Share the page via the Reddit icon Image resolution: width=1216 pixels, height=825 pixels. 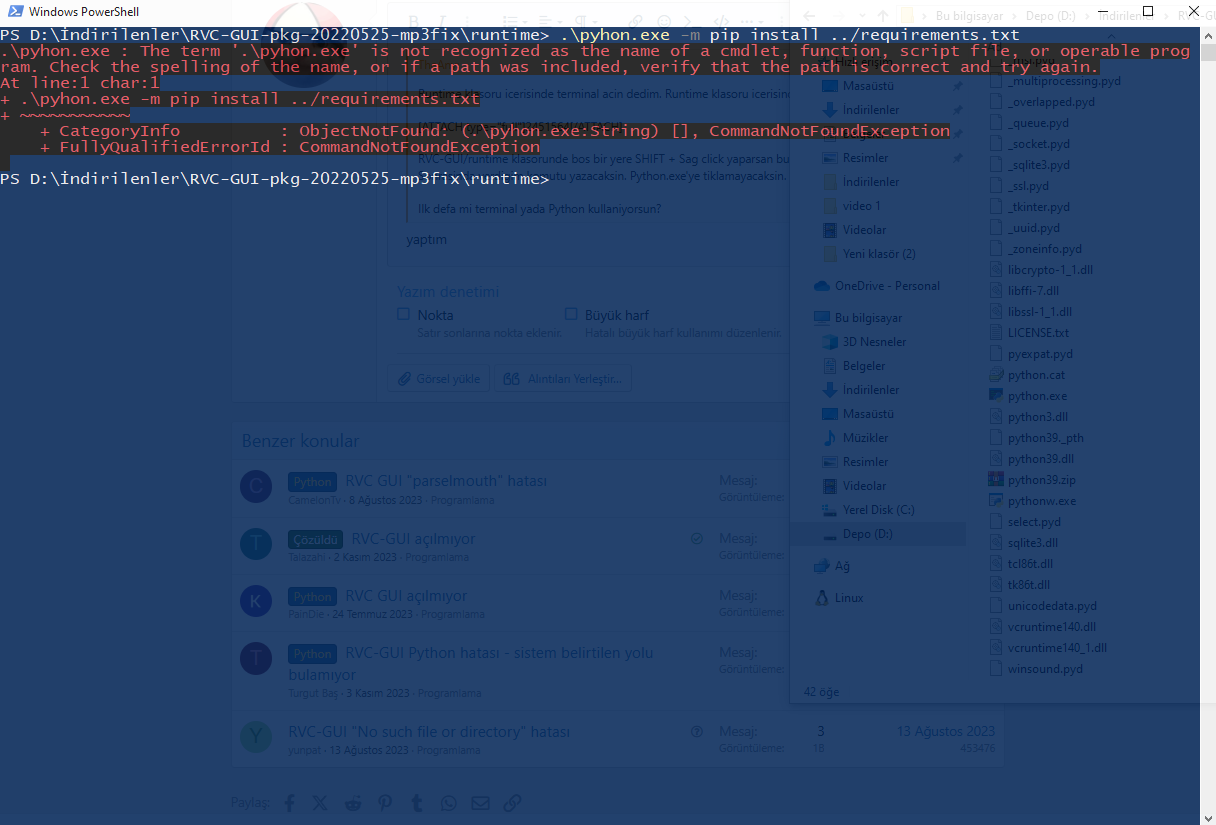click(x=353, y=803)
